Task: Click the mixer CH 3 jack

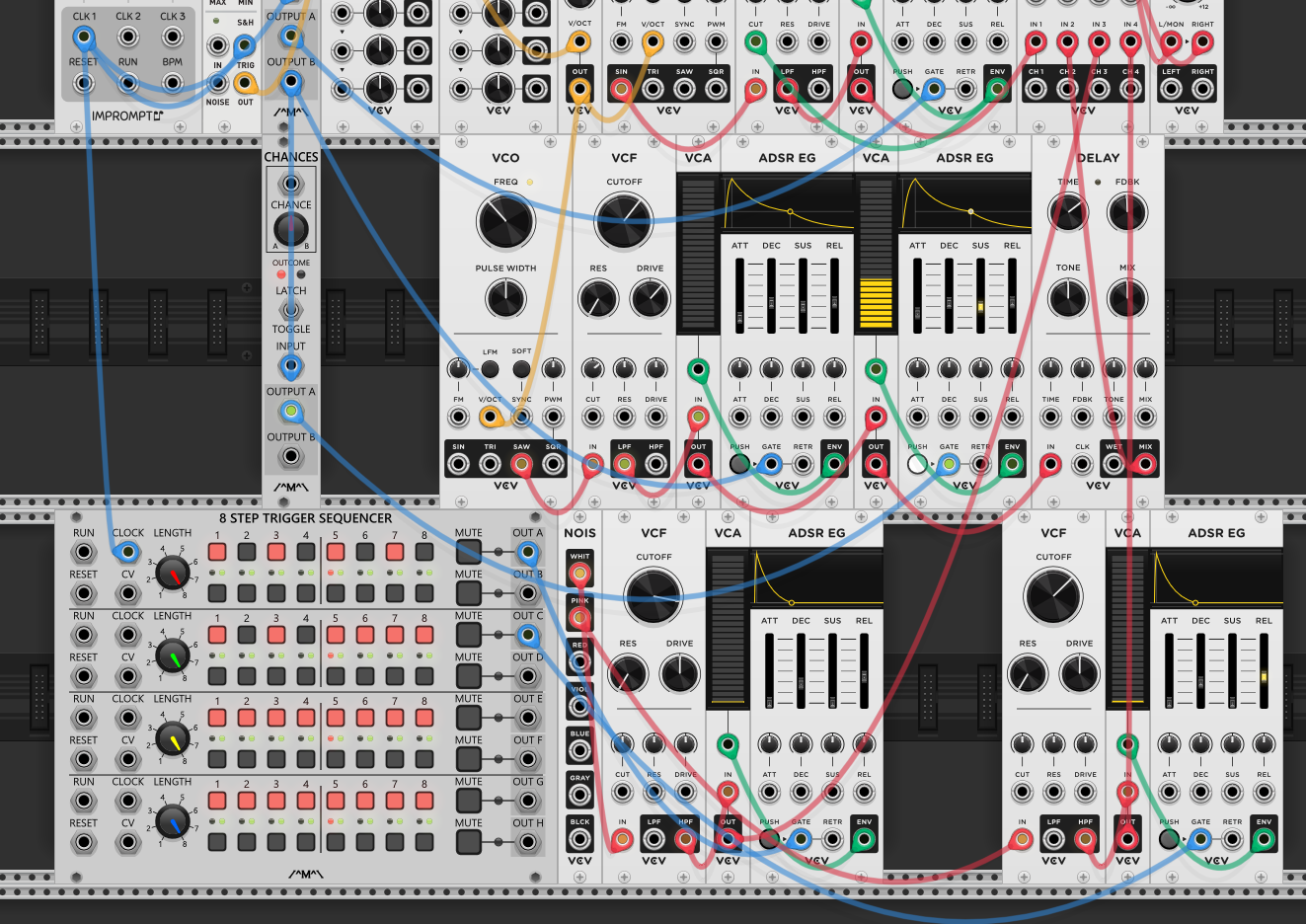Action: [x=1099, y=89]
